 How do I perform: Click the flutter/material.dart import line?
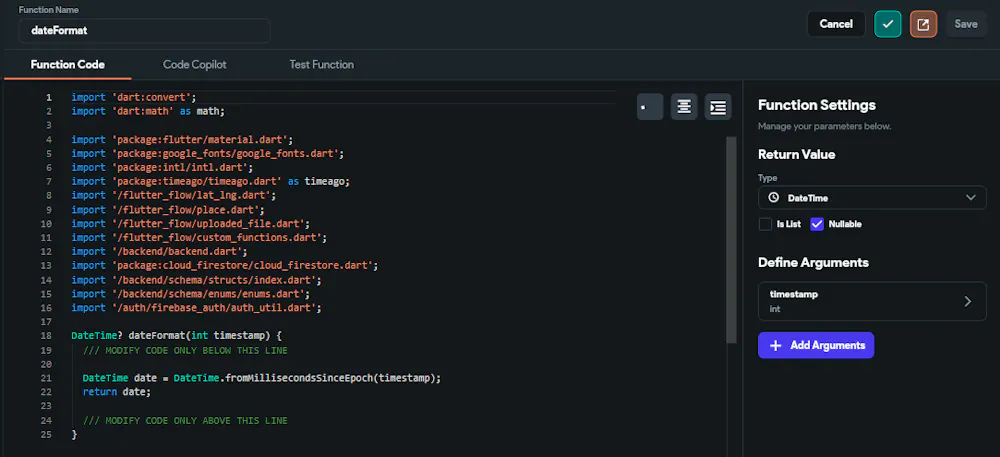click(182, 140)
